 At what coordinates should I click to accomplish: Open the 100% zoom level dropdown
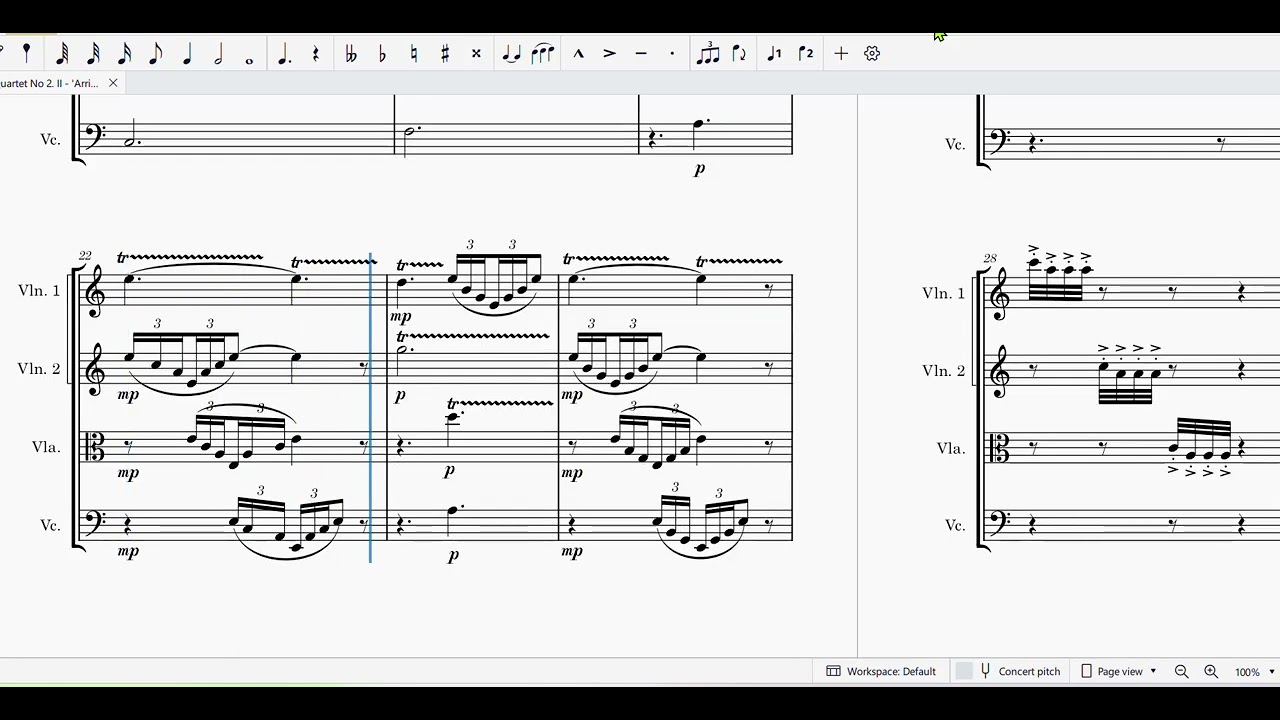coord(1255,672)
